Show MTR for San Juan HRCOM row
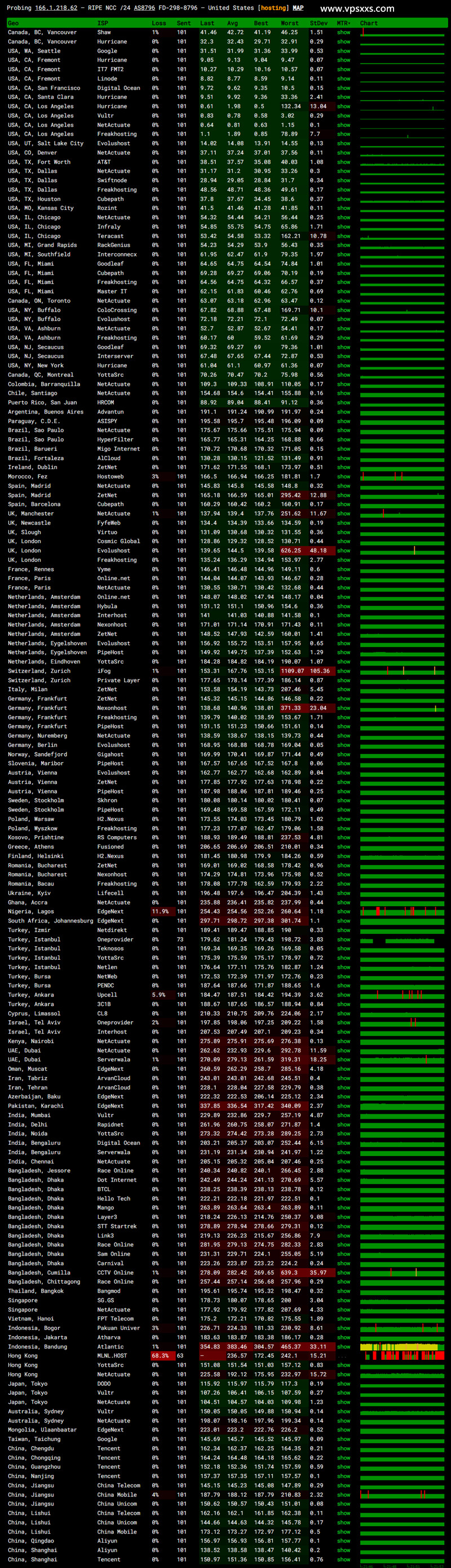451x1568 pixels. (x=344, y=402)
